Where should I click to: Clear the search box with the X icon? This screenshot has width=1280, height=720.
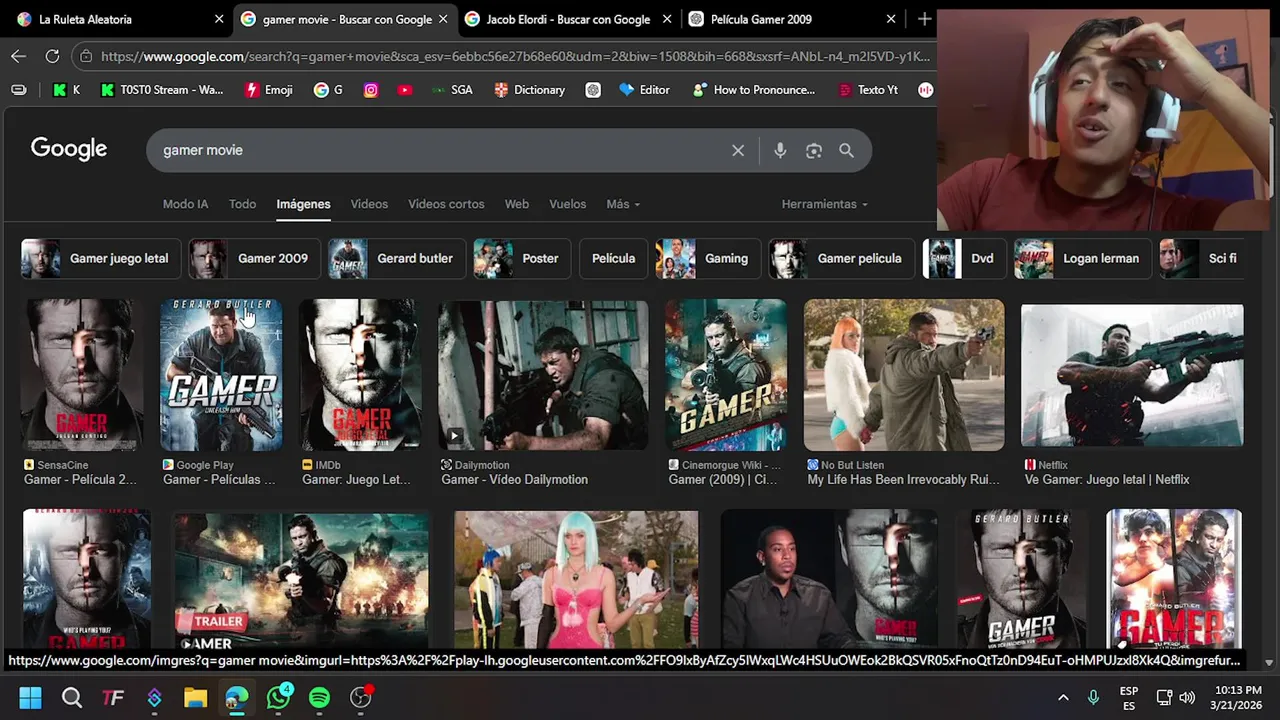pos(738,150)
